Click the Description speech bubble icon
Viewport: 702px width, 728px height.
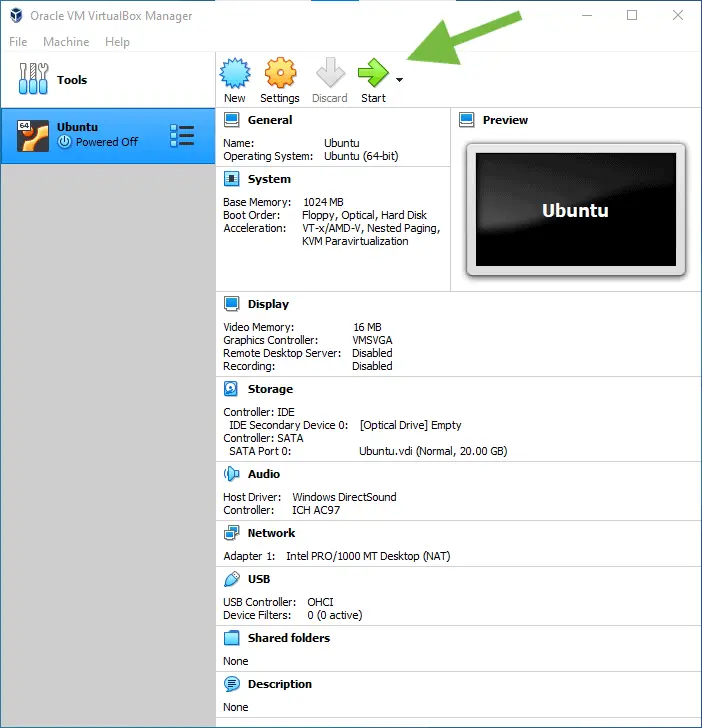232,684
